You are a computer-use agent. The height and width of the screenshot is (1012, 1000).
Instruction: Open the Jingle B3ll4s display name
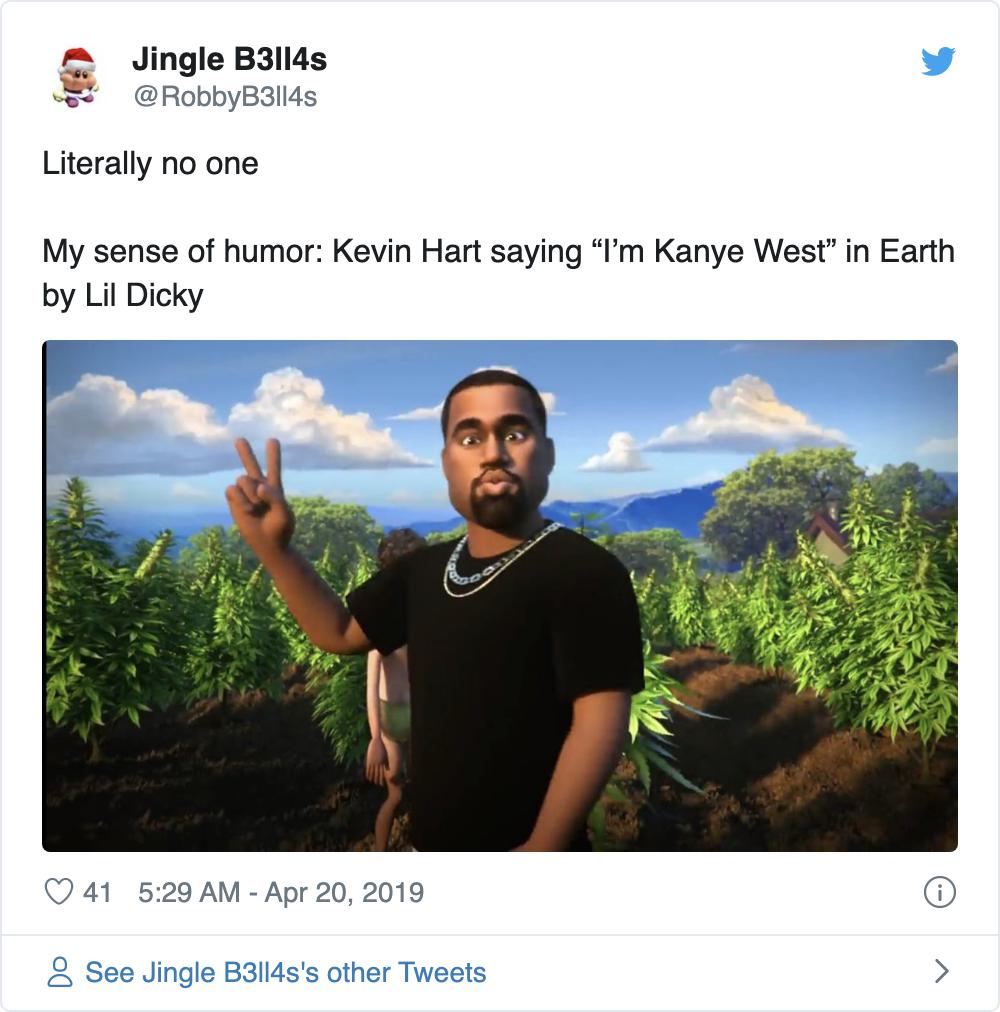tap(229, 60)
